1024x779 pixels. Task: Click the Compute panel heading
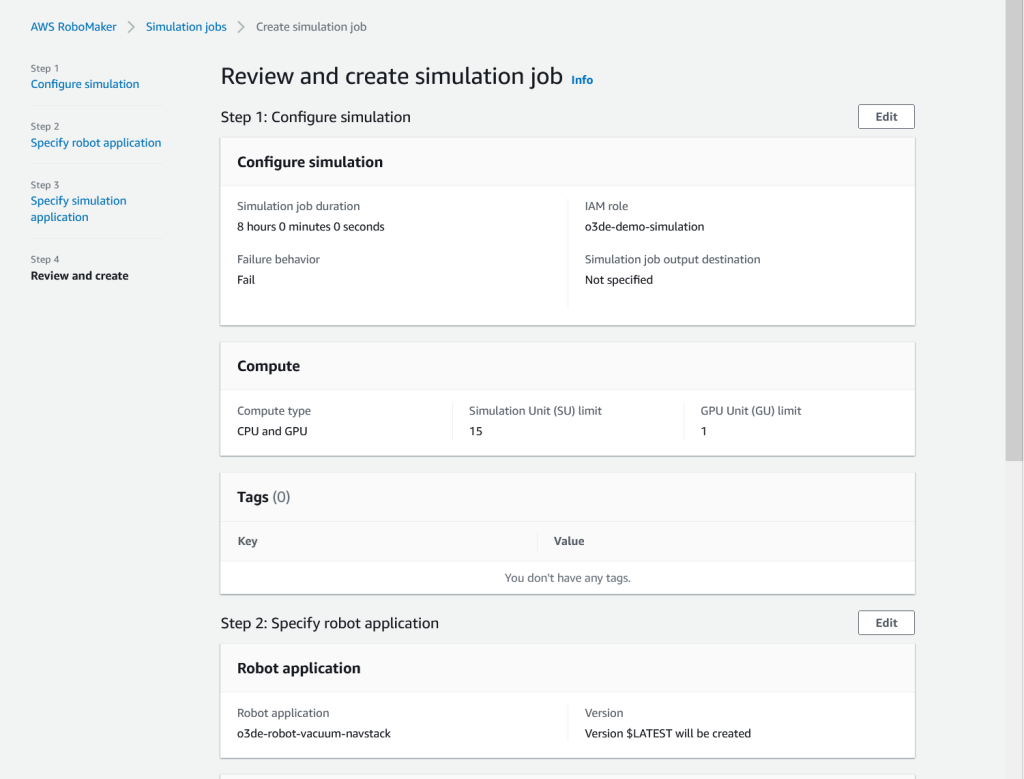tap(268, 366)
